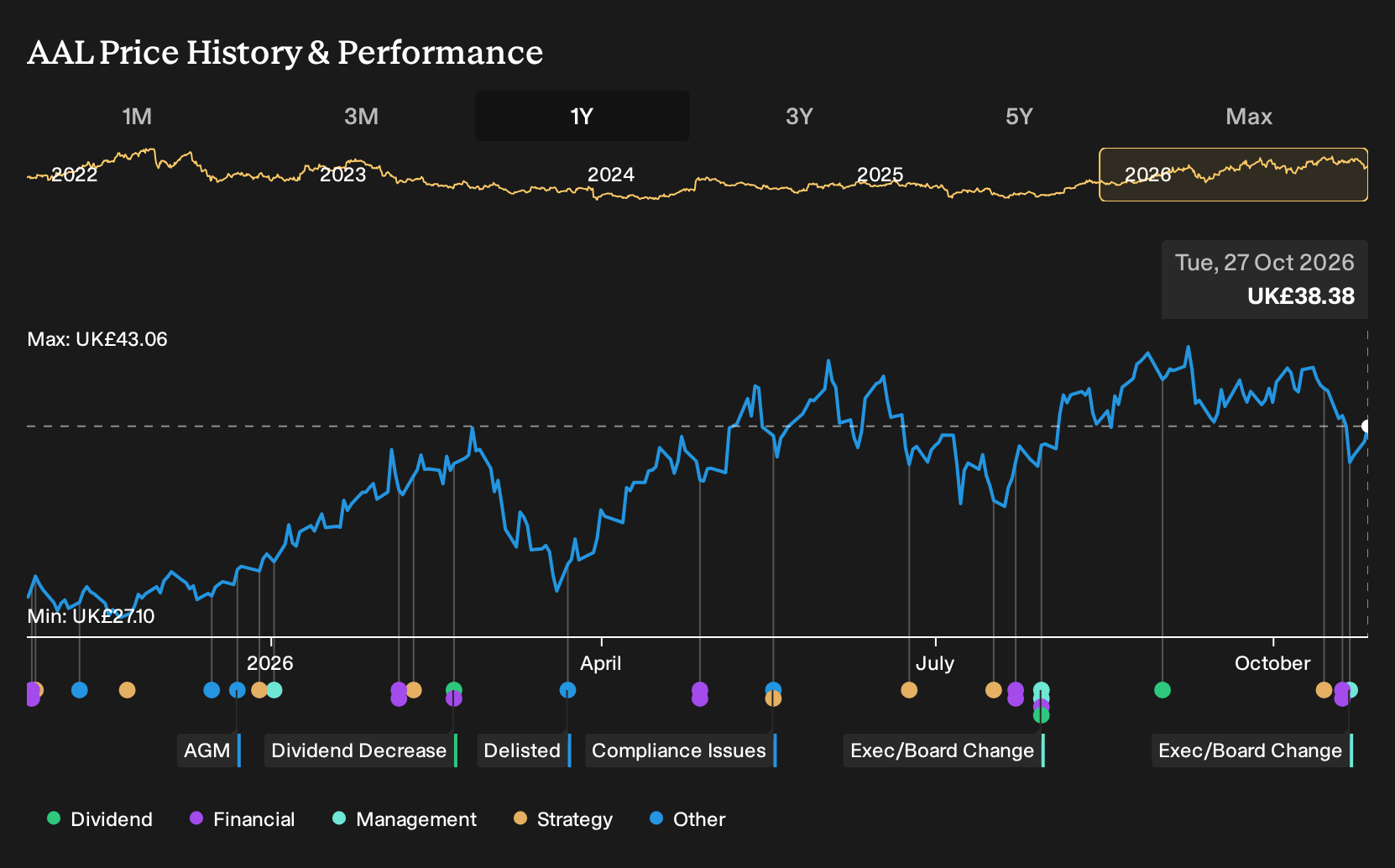Image resolution: width=1395 pixels, height=868 pixels.
Task: Toggle the Financial legend filter
Action: (242, 819)
